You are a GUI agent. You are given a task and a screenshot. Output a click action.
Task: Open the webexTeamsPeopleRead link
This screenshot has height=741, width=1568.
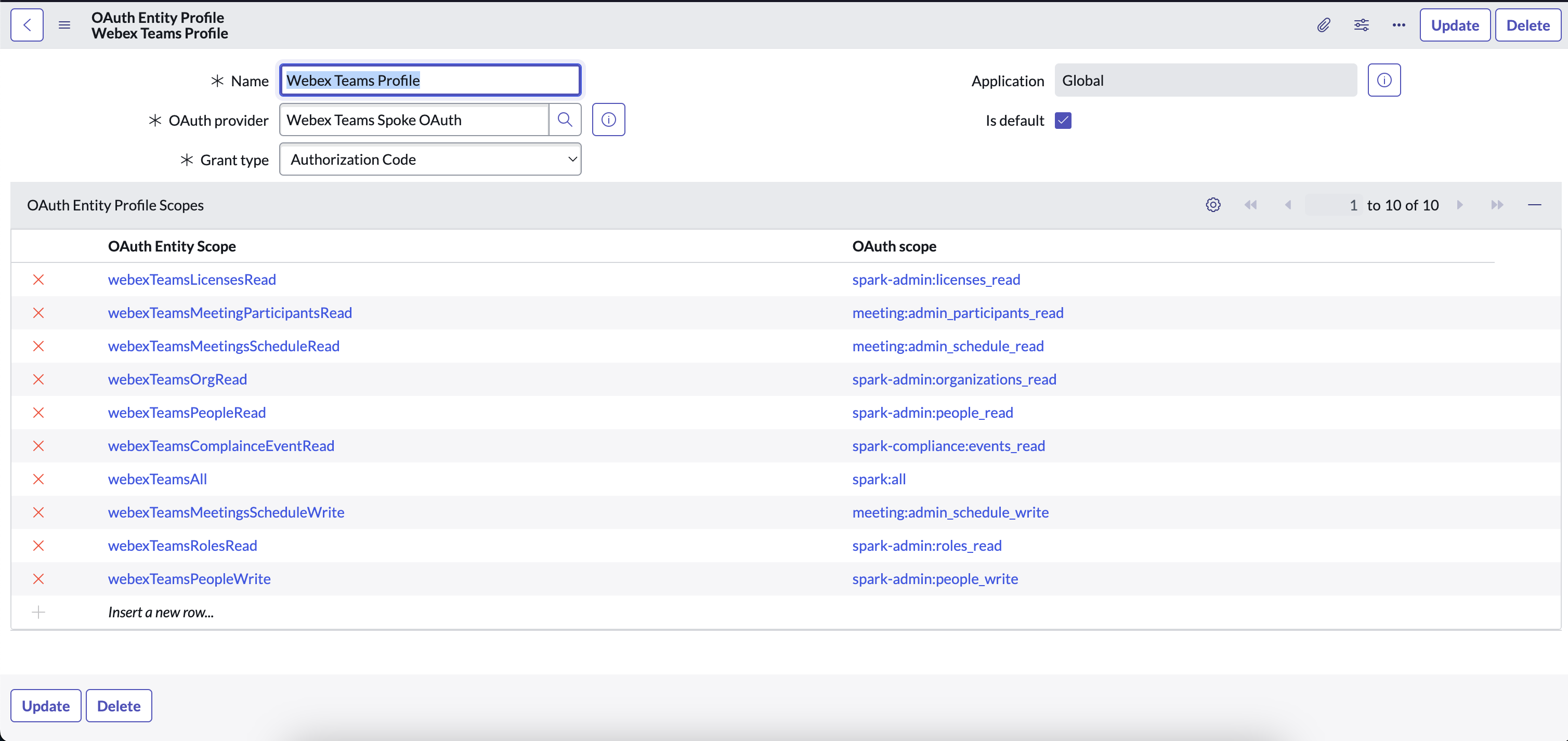coord(187,413)
